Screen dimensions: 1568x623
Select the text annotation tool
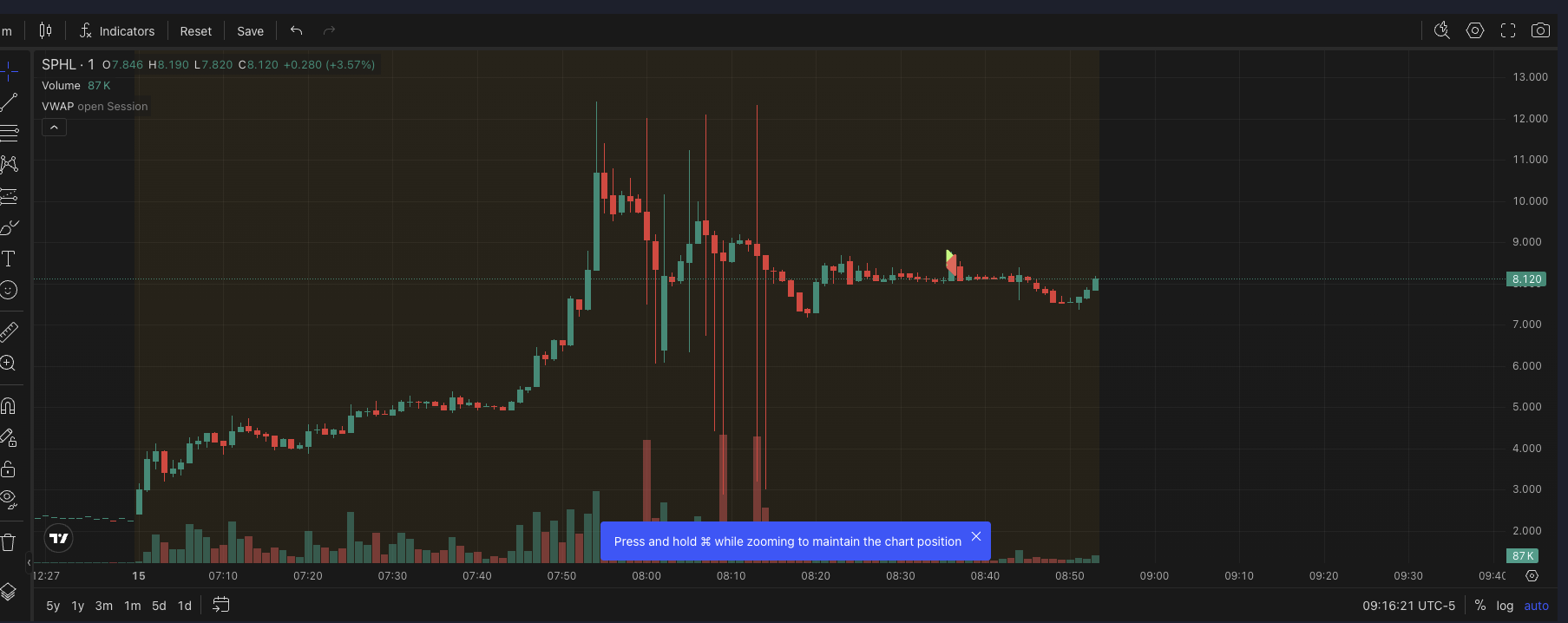coord(9,259)
